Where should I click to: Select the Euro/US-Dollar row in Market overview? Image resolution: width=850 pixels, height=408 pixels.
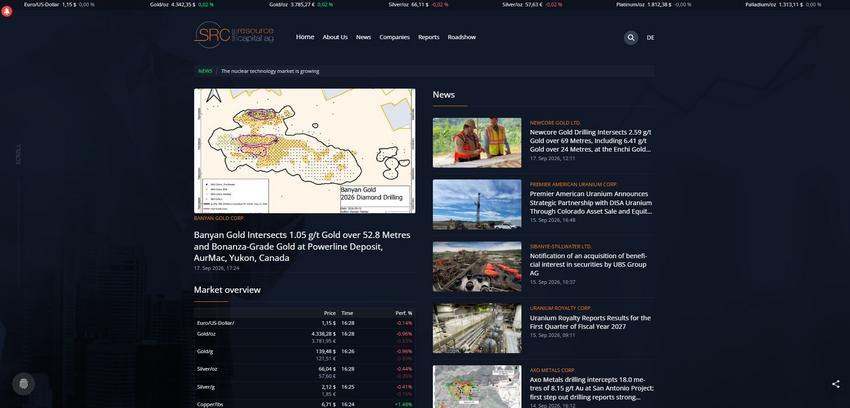click(305, 323)
